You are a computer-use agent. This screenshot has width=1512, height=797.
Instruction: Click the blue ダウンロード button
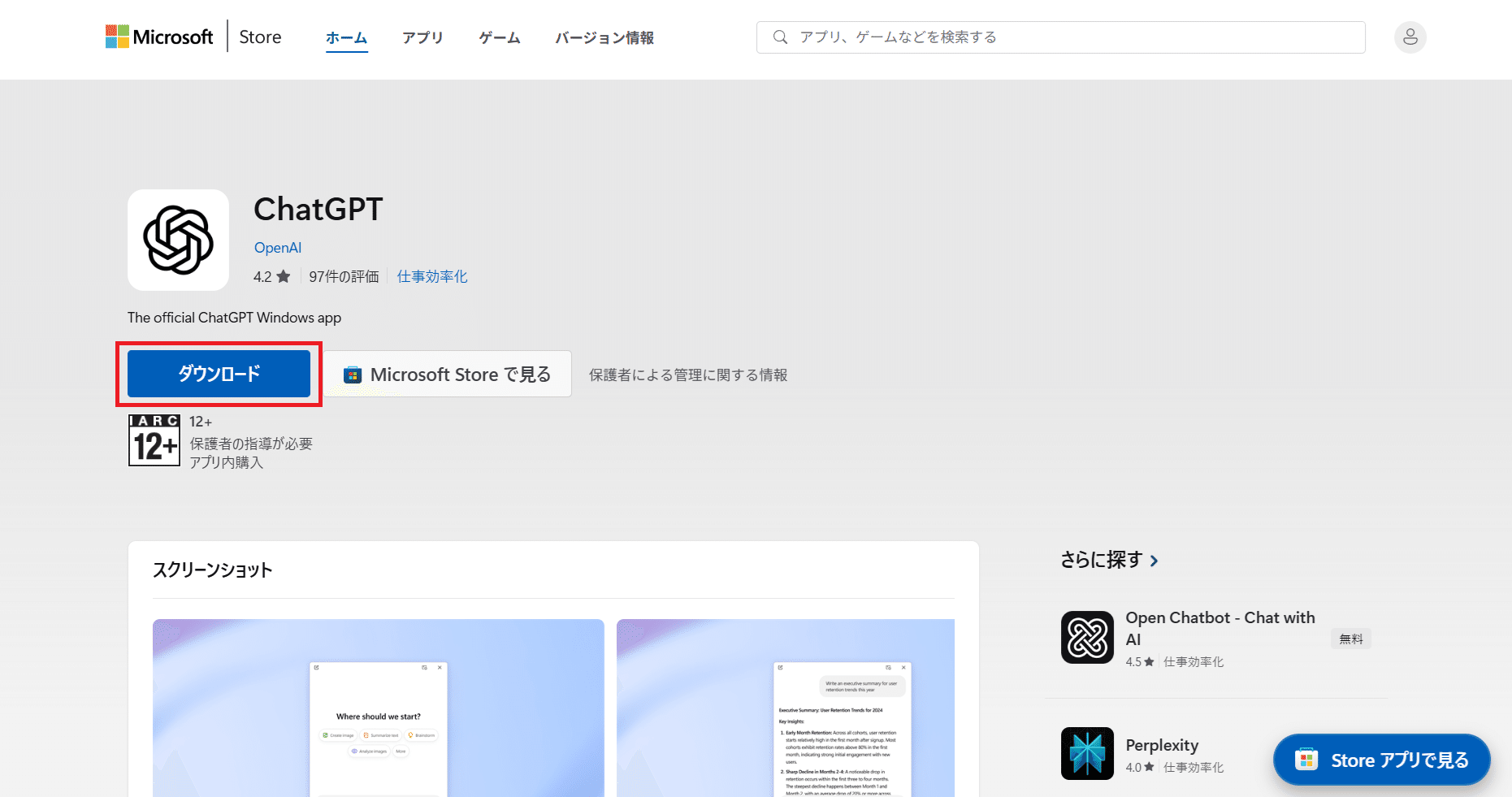point(219,374)
